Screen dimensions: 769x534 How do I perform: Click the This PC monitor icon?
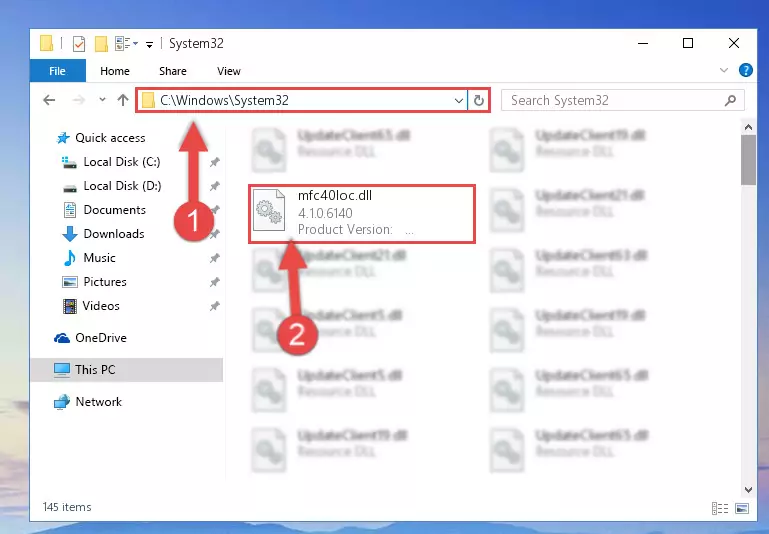tap(62, 370)
